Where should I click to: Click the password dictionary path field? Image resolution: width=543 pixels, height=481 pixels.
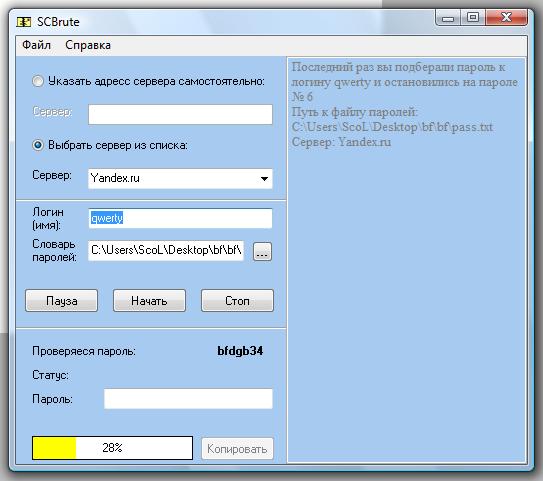click(x=166, y=250)
